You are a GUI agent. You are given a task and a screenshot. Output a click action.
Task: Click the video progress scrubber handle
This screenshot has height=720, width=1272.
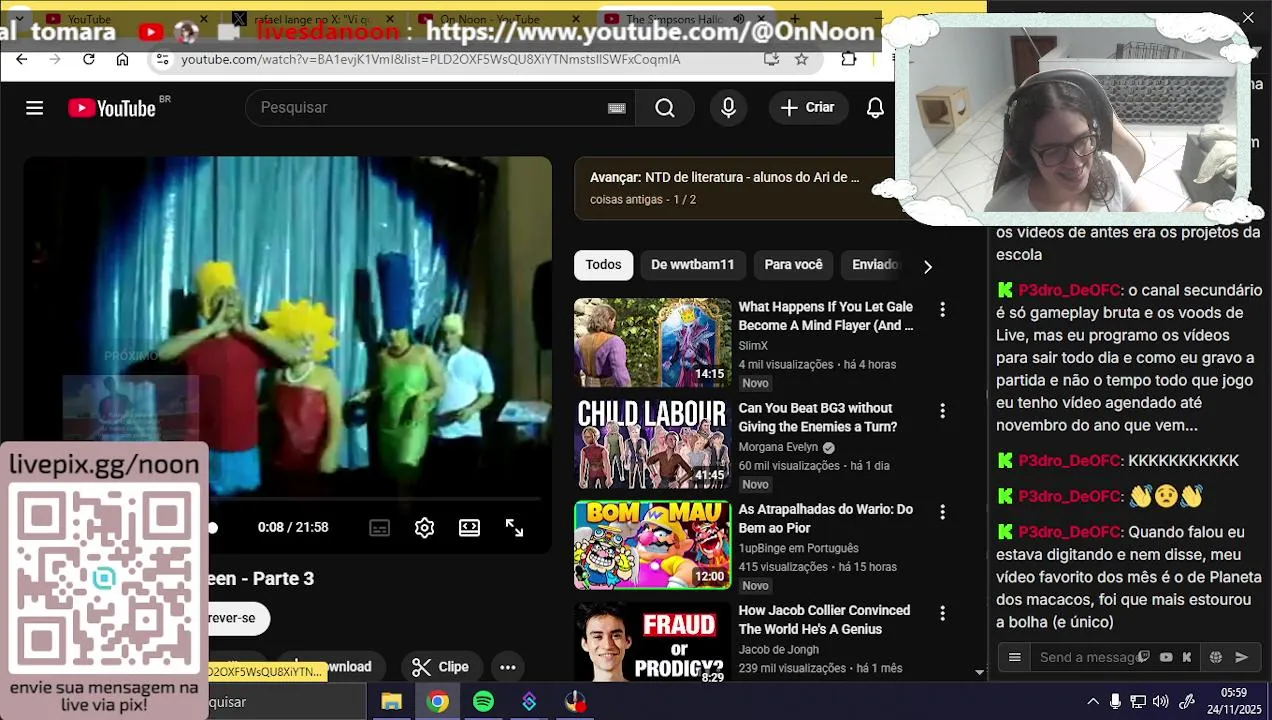(212, 528)
